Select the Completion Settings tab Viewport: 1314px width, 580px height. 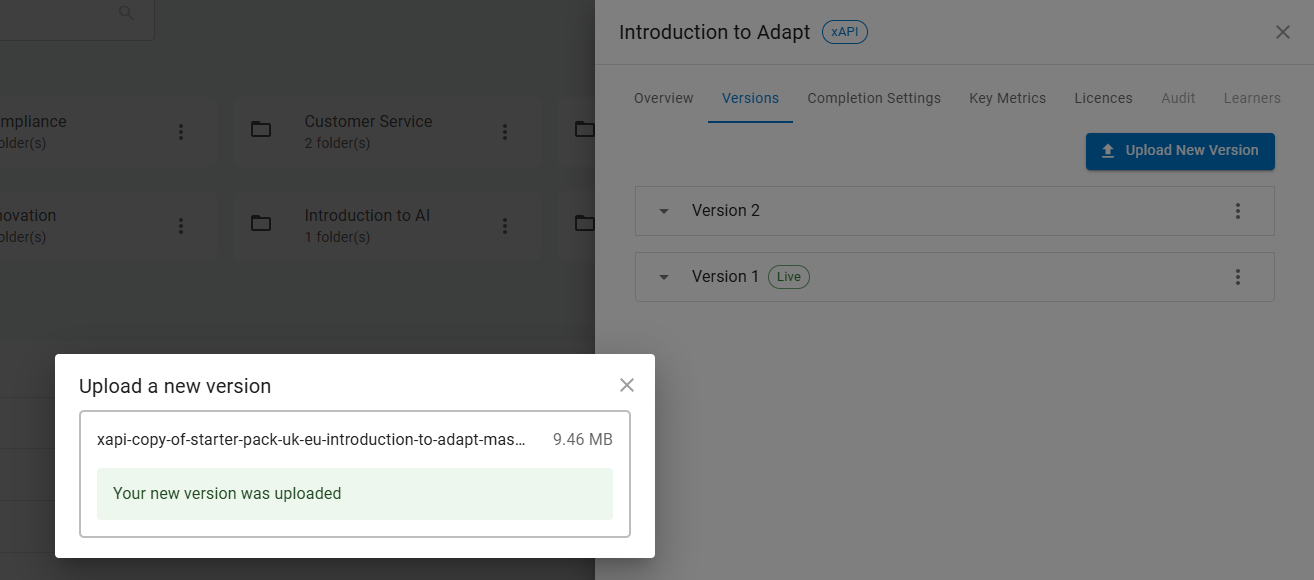[874, 98]
